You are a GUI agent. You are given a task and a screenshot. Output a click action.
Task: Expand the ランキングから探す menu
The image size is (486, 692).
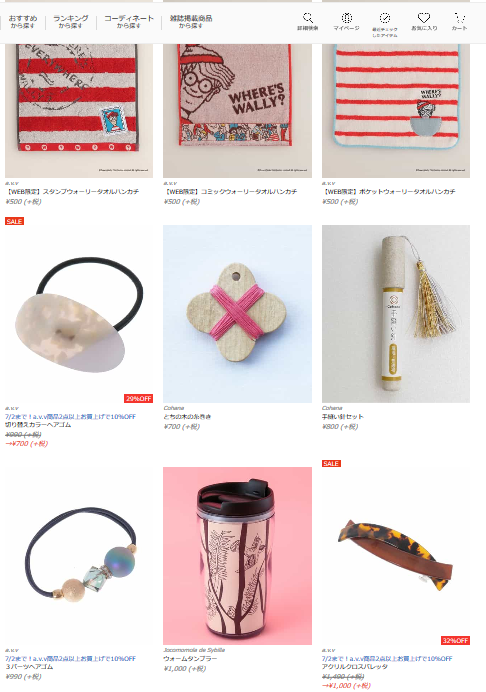tap(70, 22)
